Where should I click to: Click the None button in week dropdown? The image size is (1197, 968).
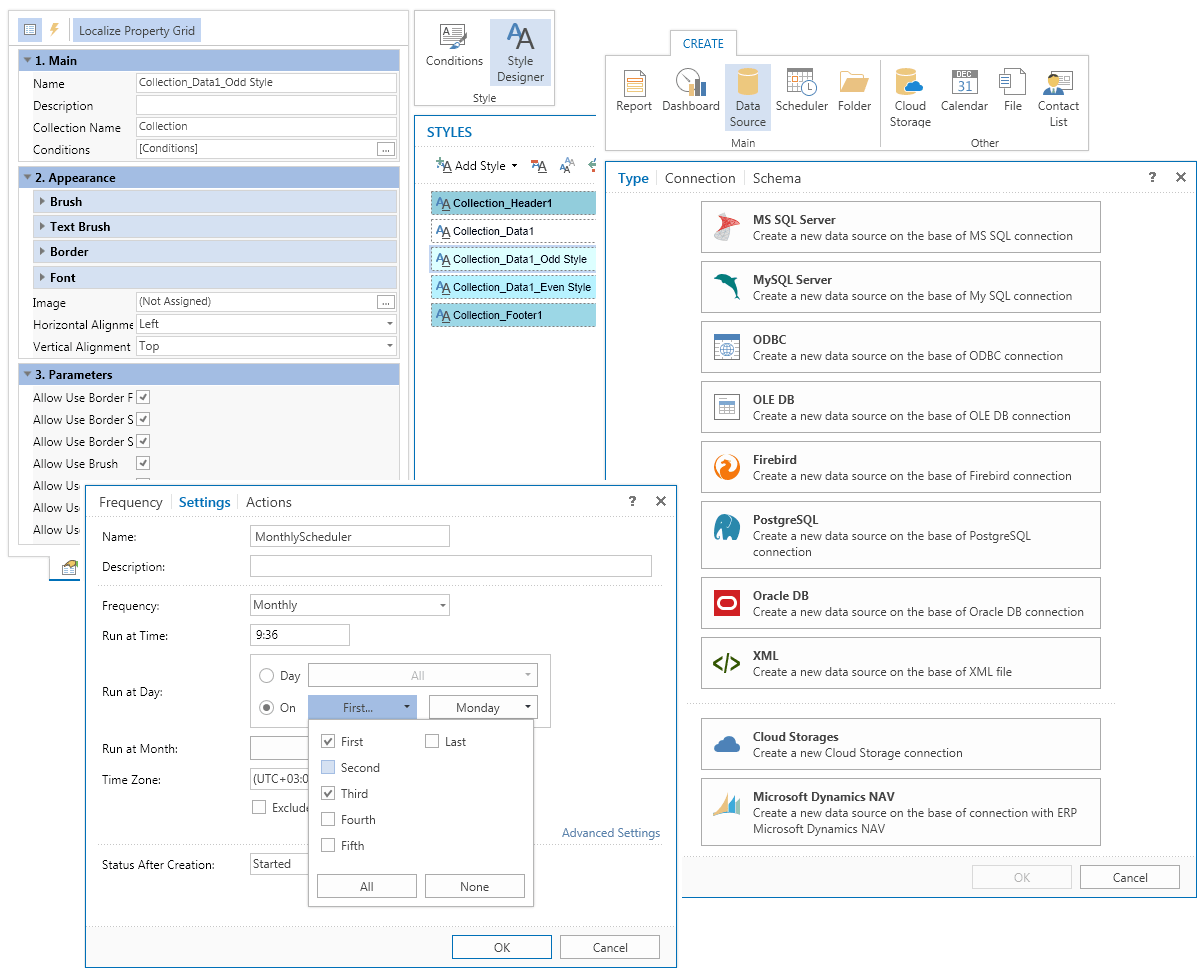click(x=475, y=886)
